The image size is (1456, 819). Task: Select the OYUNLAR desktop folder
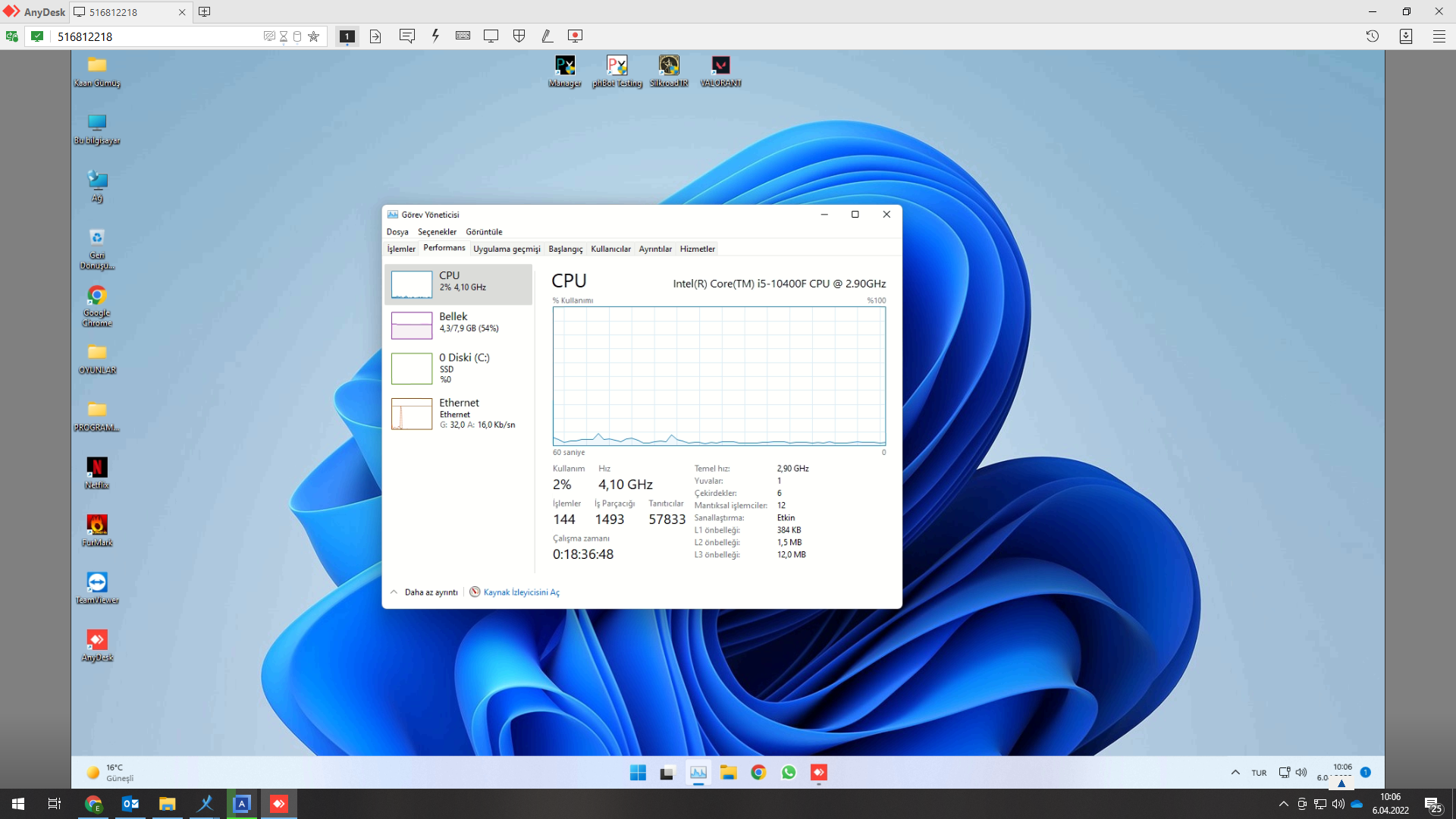click(97, 359)
